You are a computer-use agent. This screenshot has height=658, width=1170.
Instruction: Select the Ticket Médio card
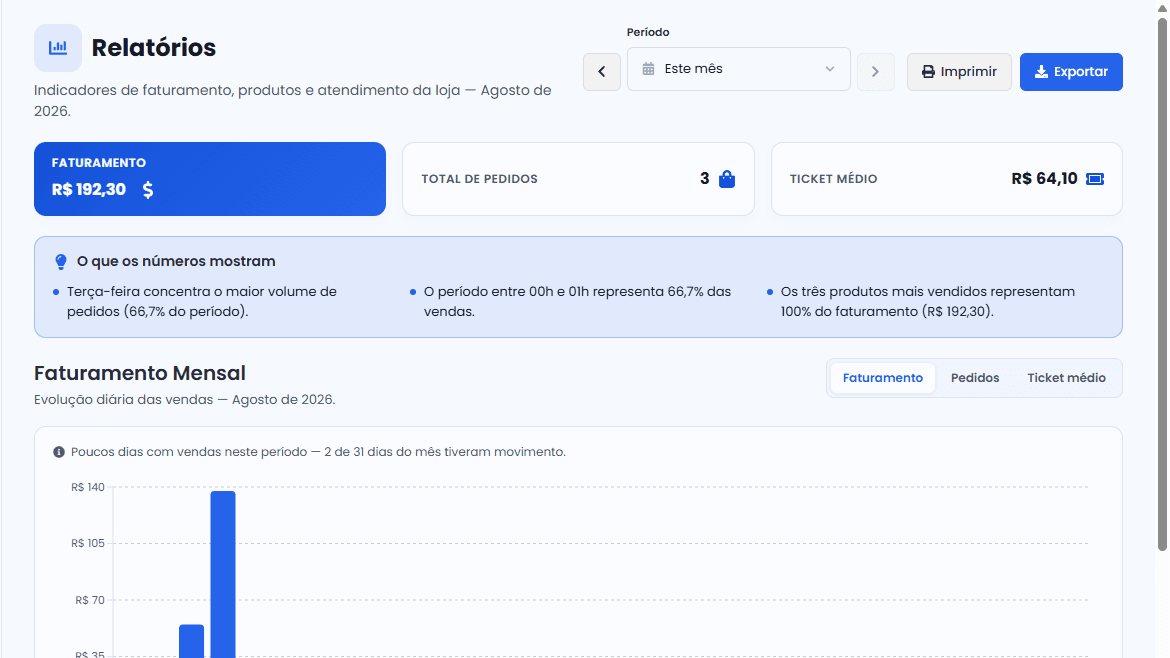947,179
